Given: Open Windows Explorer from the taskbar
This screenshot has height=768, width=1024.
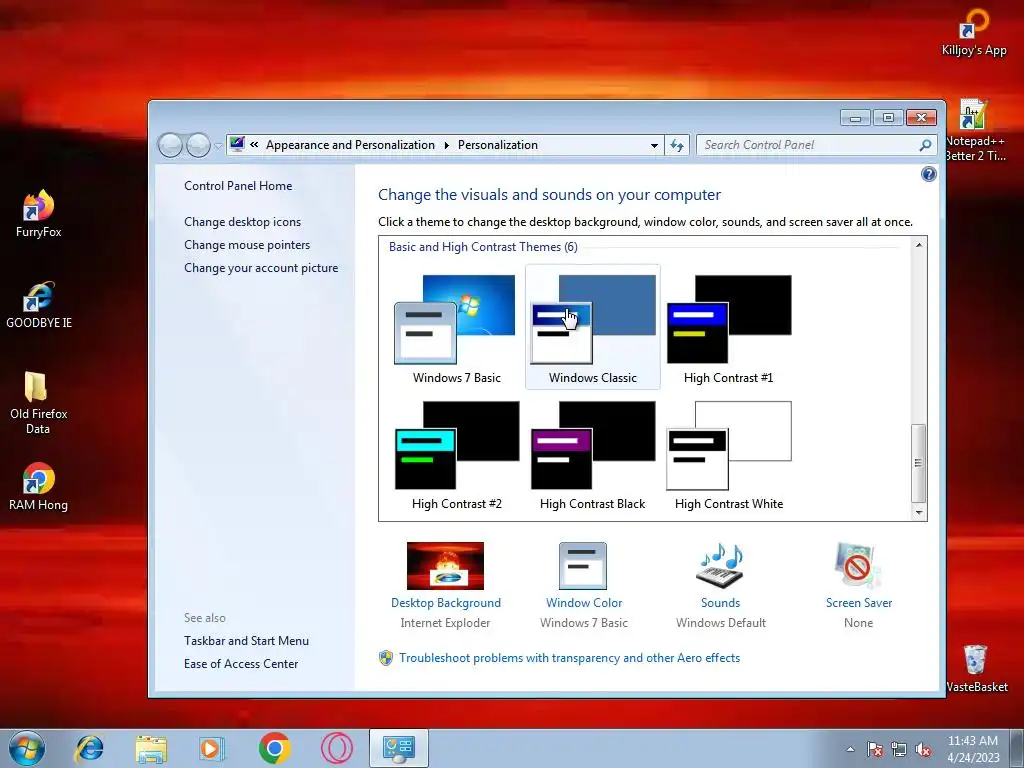Looking at the screenshot, I should [x=151, y=748].
